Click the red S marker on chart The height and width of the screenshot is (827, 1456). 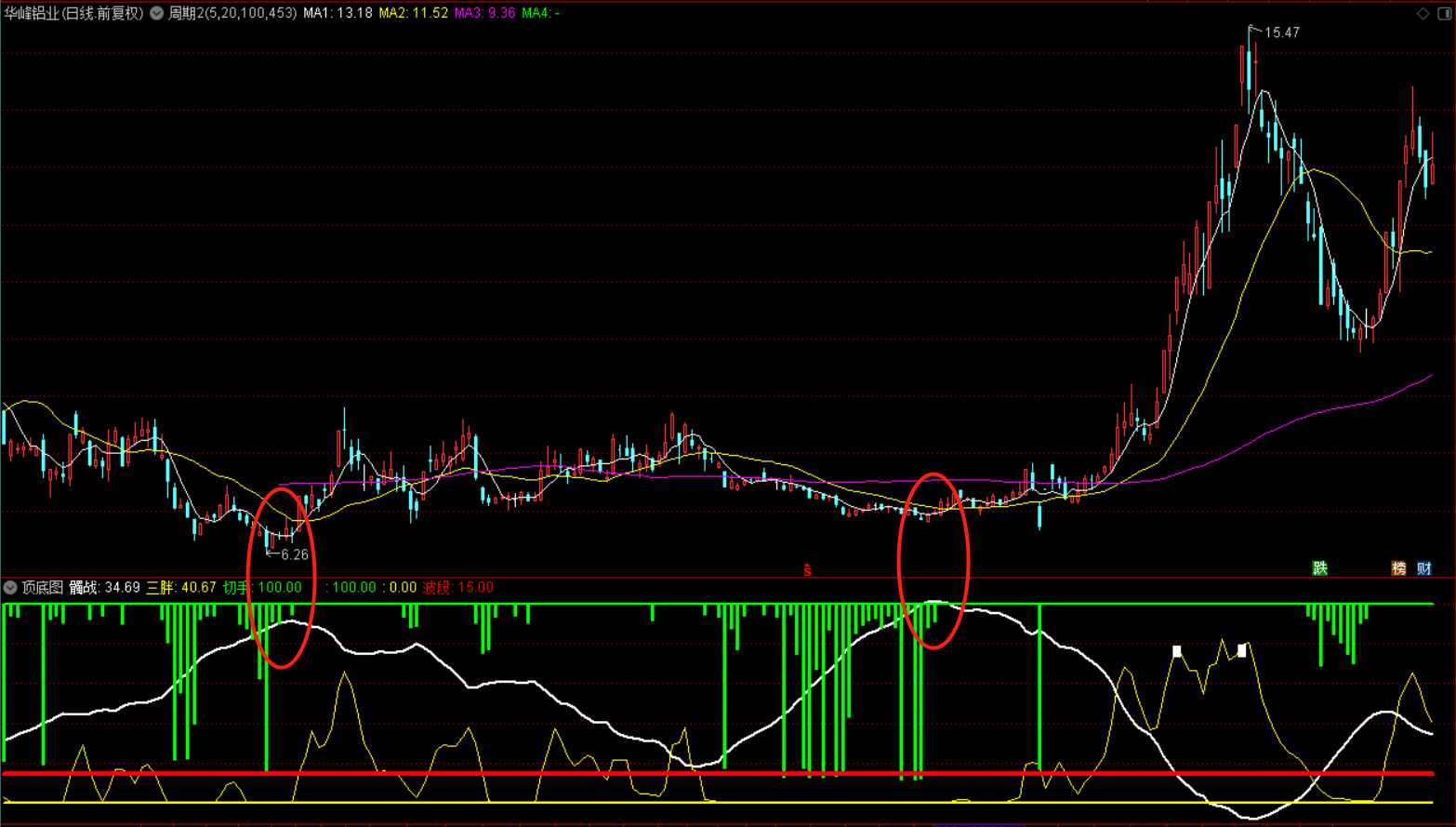point(807,570)
